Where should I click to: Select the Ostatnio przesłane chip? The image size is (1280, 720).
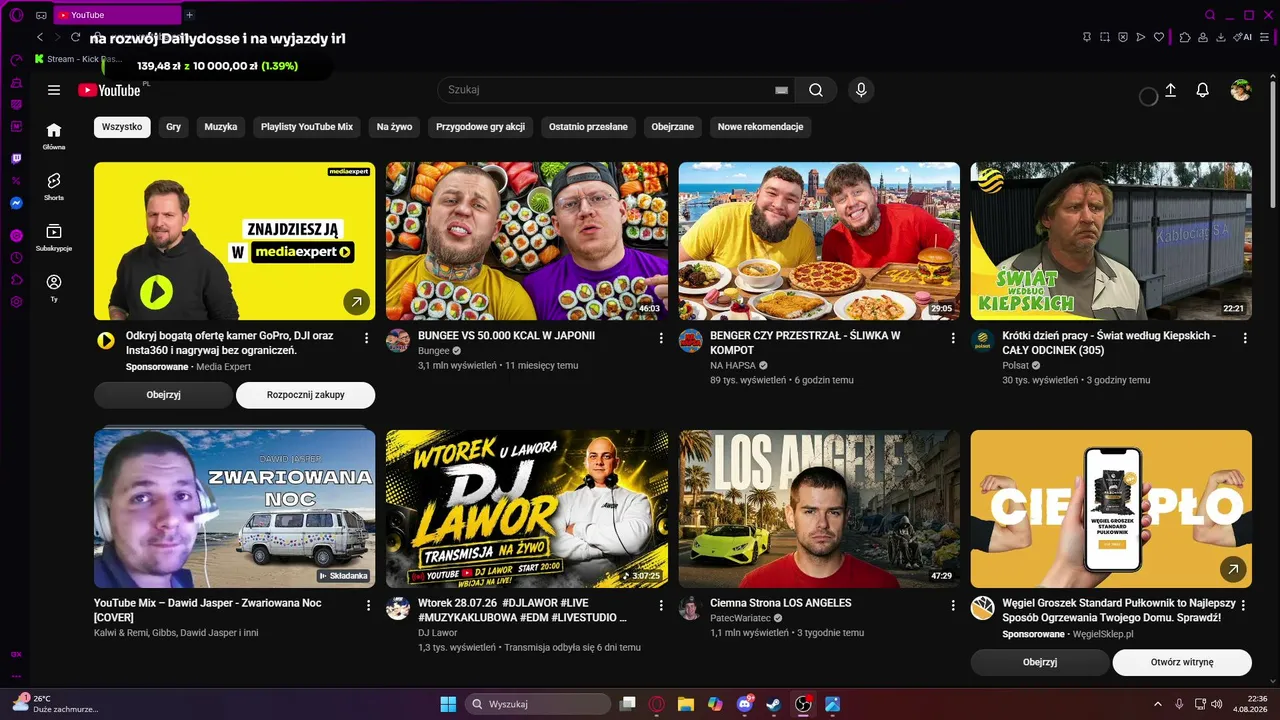click(588, 127)
